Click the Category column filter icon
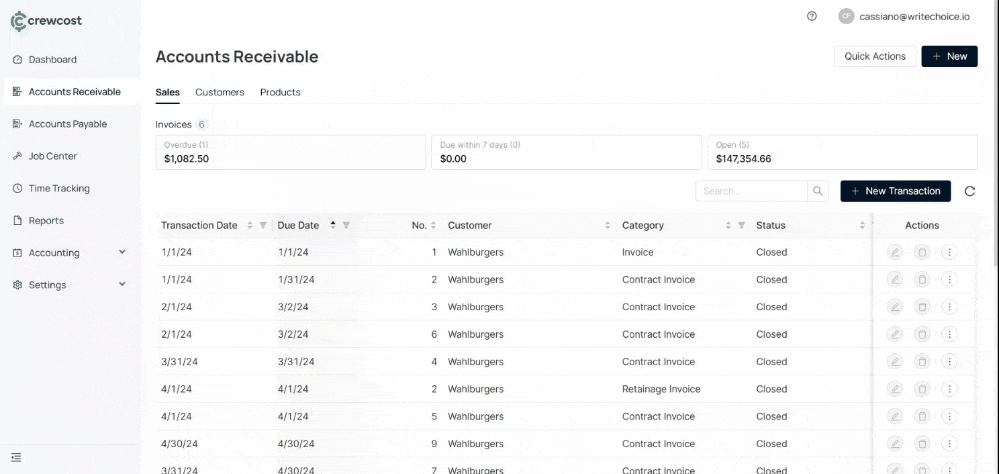Viewport: 999px width, 474px height. pos(741,225)
